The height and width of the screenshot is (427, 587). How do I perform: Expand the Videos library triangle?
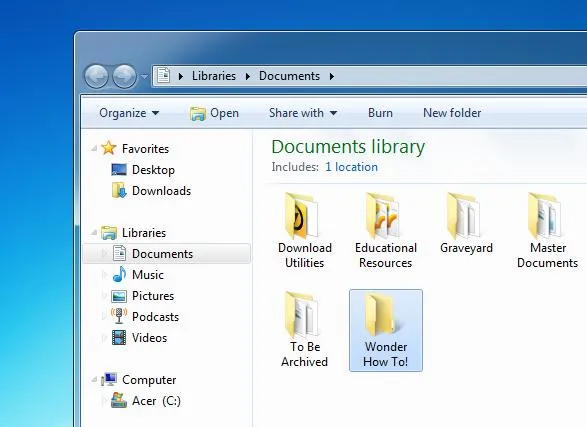[104, 338]
